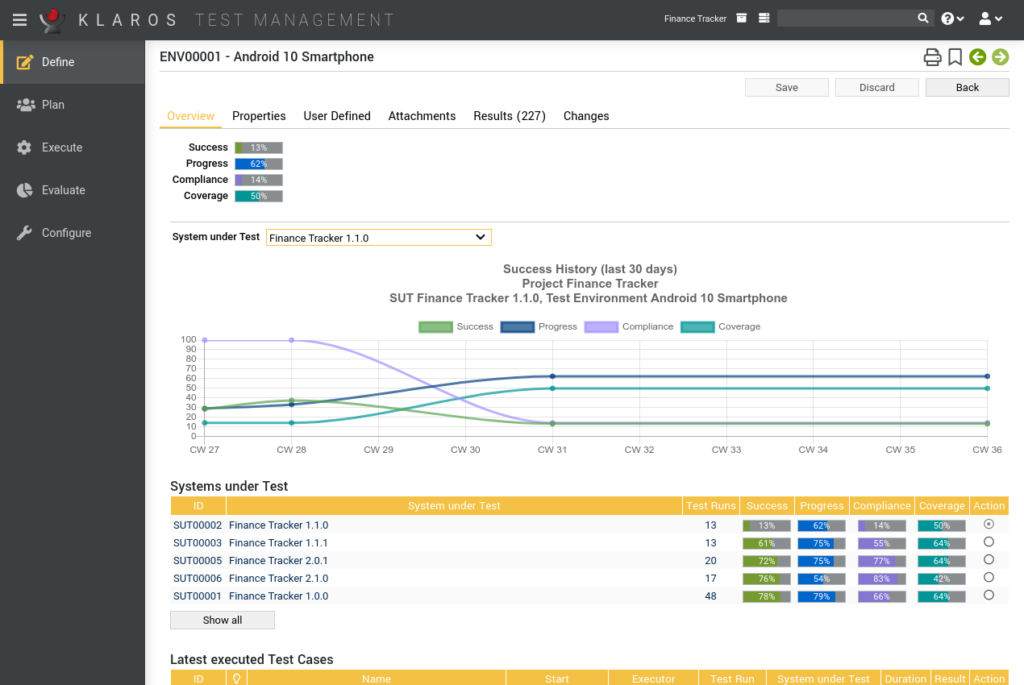Click the Test Runs column header
The height and width of the screenshot is (685, 1024).
coord(711,505)
